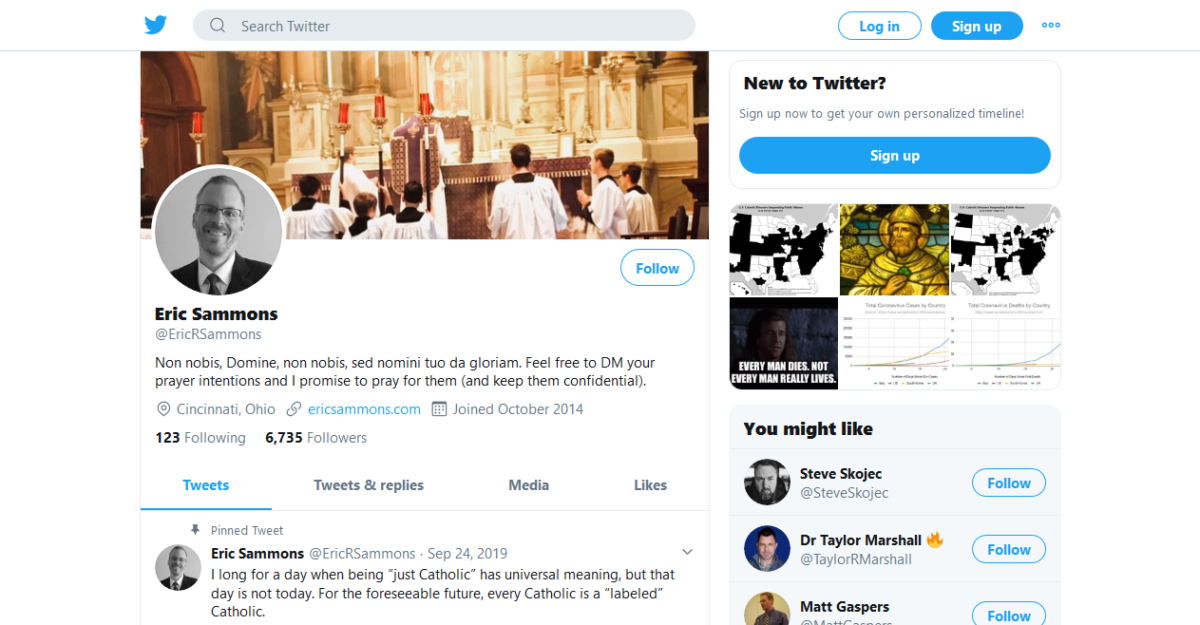1200x625 pixels.
Task: View the 6,735 Followers list
Action: pyautogui.click(x=316, y=438)
